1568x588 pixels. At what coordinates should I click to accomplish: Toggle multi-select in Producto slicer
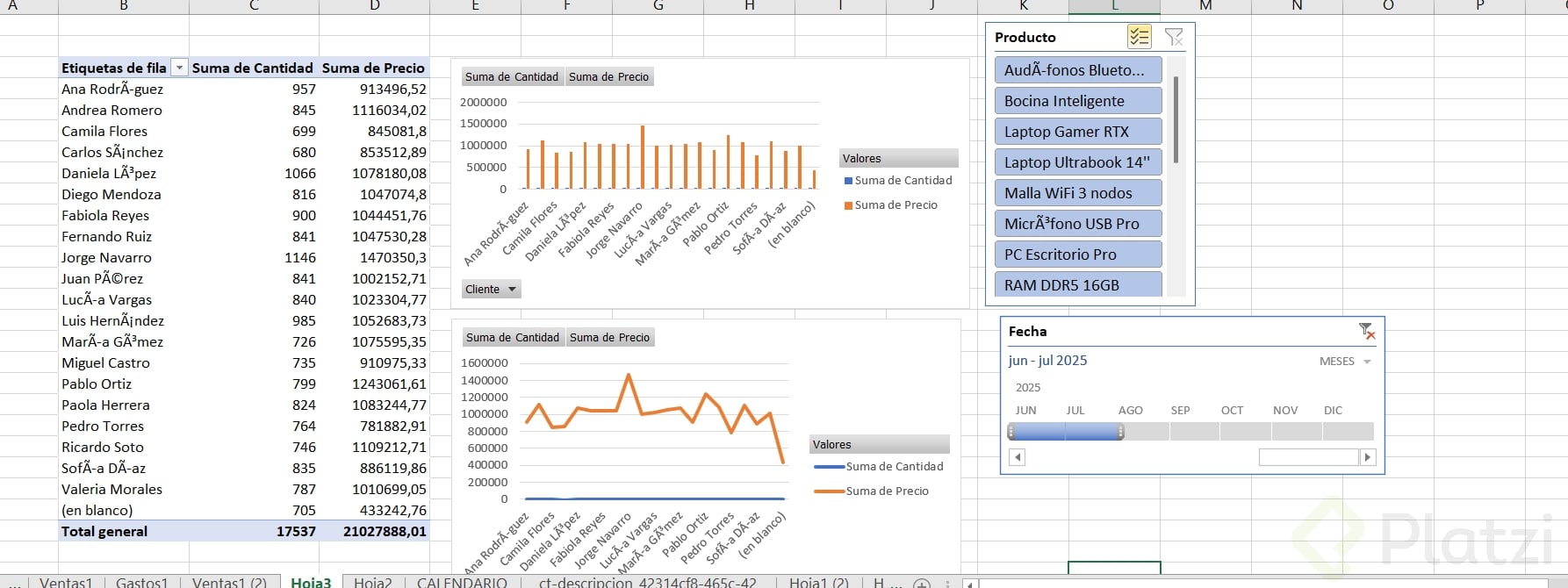click(x=1140, y=37)
